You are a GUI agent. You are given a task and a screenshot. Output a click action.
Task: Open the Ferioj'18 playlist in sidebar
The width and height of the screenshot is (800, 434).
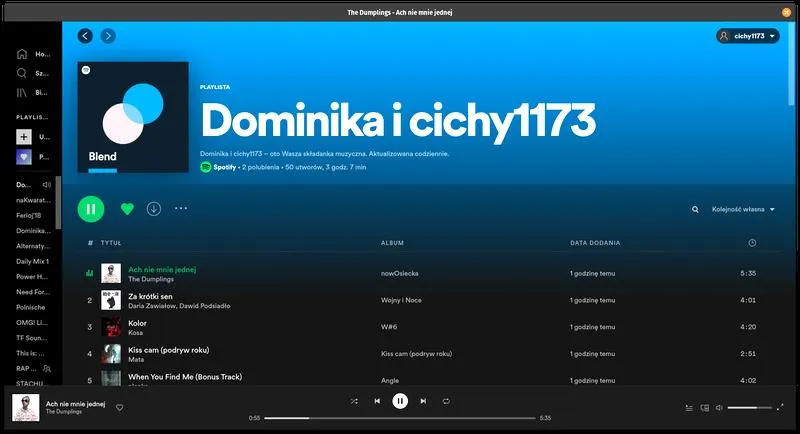pyautogui.click(x=29, y=216)
